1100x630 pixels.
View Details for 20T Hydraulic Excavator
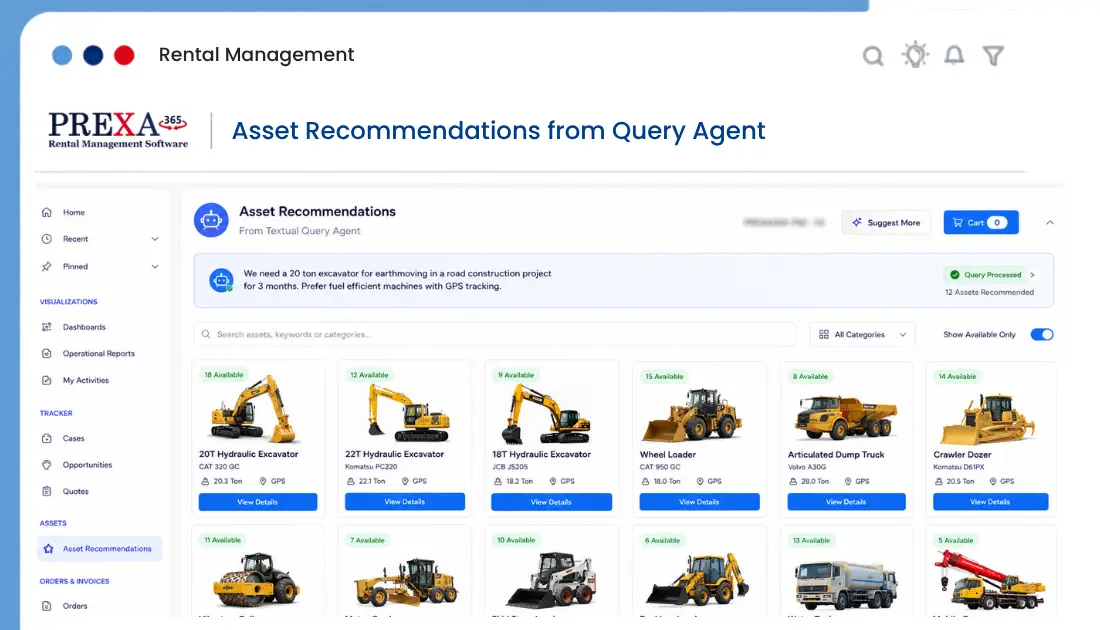coord(257,502)
